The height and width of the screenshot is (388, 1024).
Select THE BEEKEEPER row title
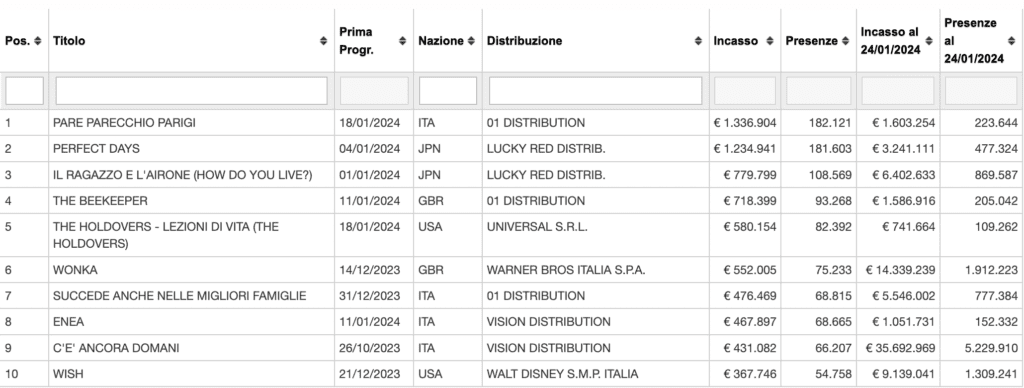(x=100, y=201)
